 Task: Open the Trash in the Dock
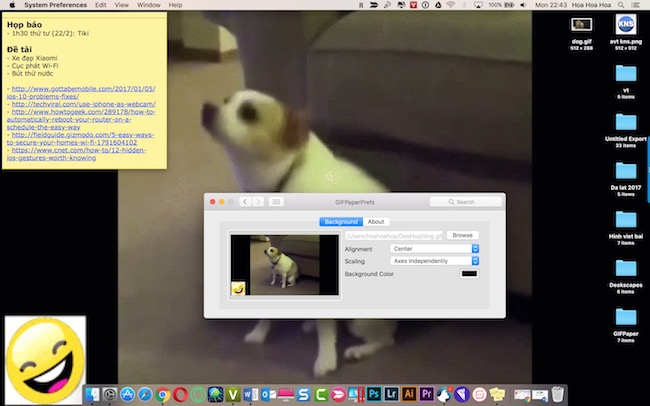[558, 394]
